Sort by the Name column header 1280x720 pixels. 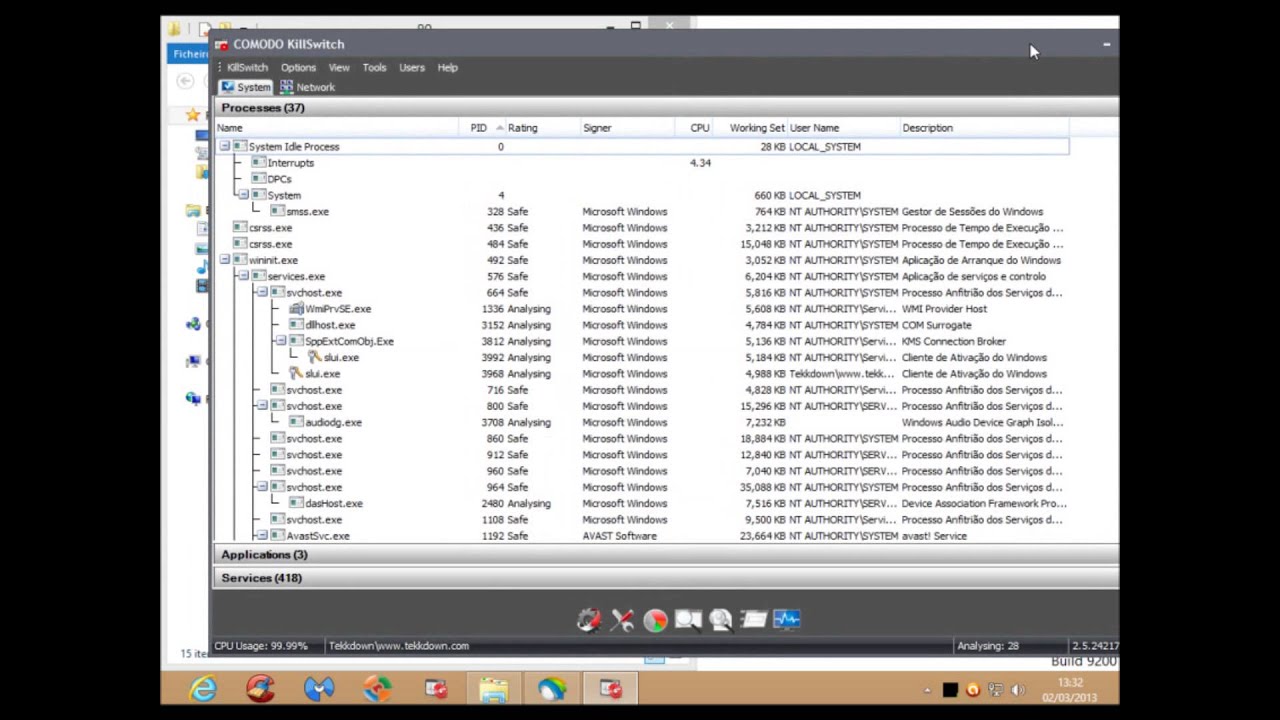(x=336, y=128)
